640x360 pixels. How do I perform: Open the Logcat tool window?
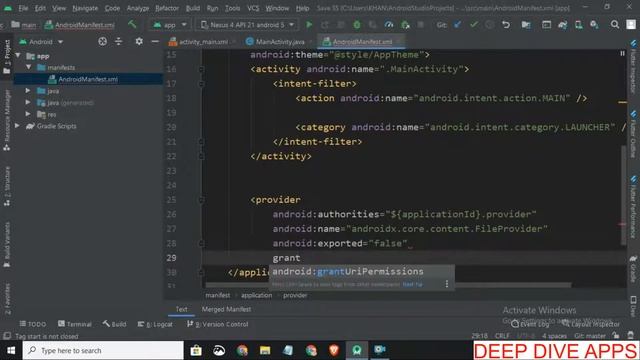[155, 324]
